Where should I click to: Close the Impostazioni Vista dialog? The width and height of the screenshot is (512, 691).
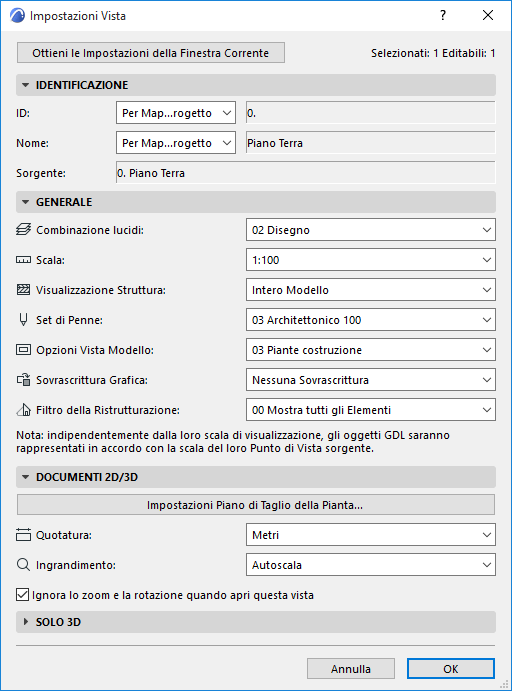(488, 15)
